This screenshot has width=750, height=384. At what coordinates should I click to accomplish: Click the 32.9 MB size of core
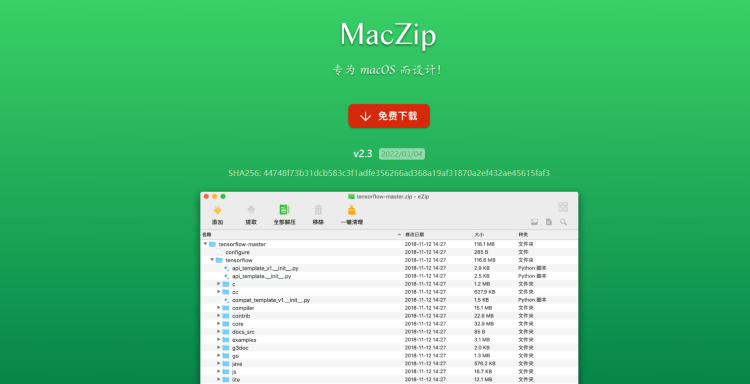[484, 324]
